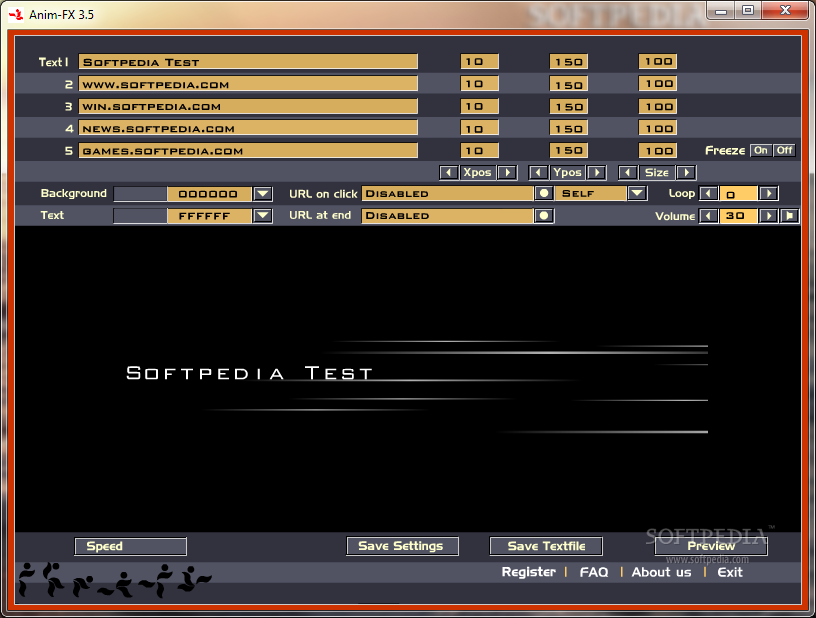816x618 pixels.
Task: Decrease Xpos with left arrow
Action: tap(449, 173)
